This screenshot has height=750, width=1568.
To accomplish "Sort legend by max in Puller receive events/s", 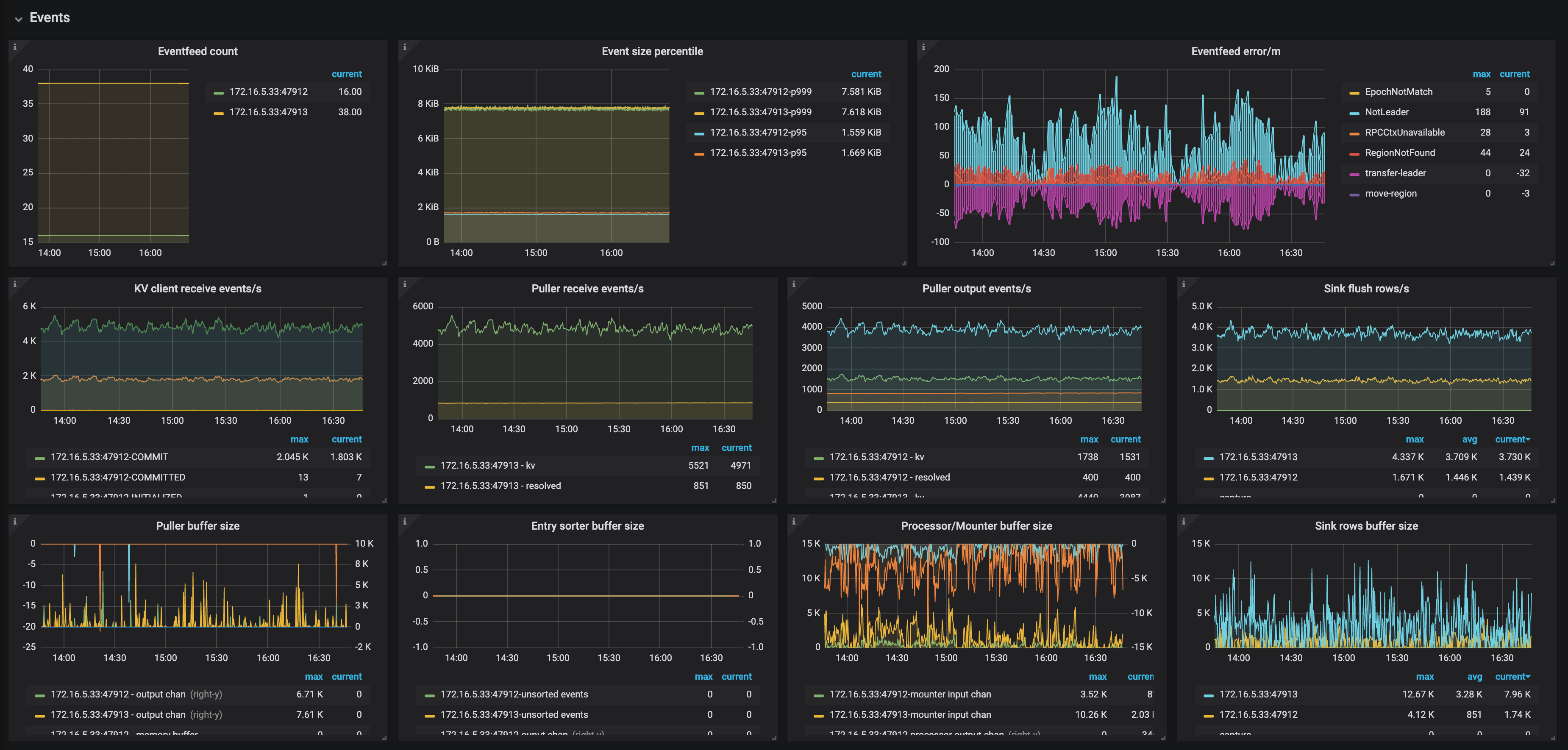I will (x=701, y=447).
